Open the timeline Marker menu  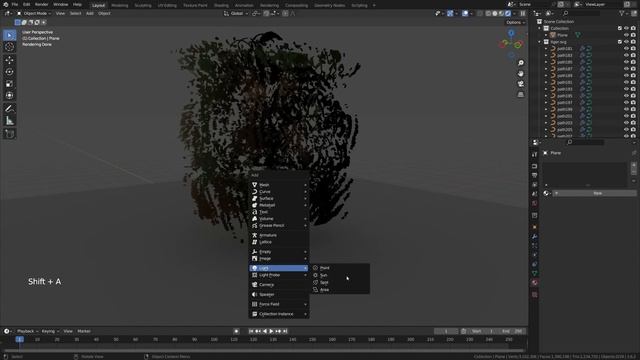click(84, 331)
